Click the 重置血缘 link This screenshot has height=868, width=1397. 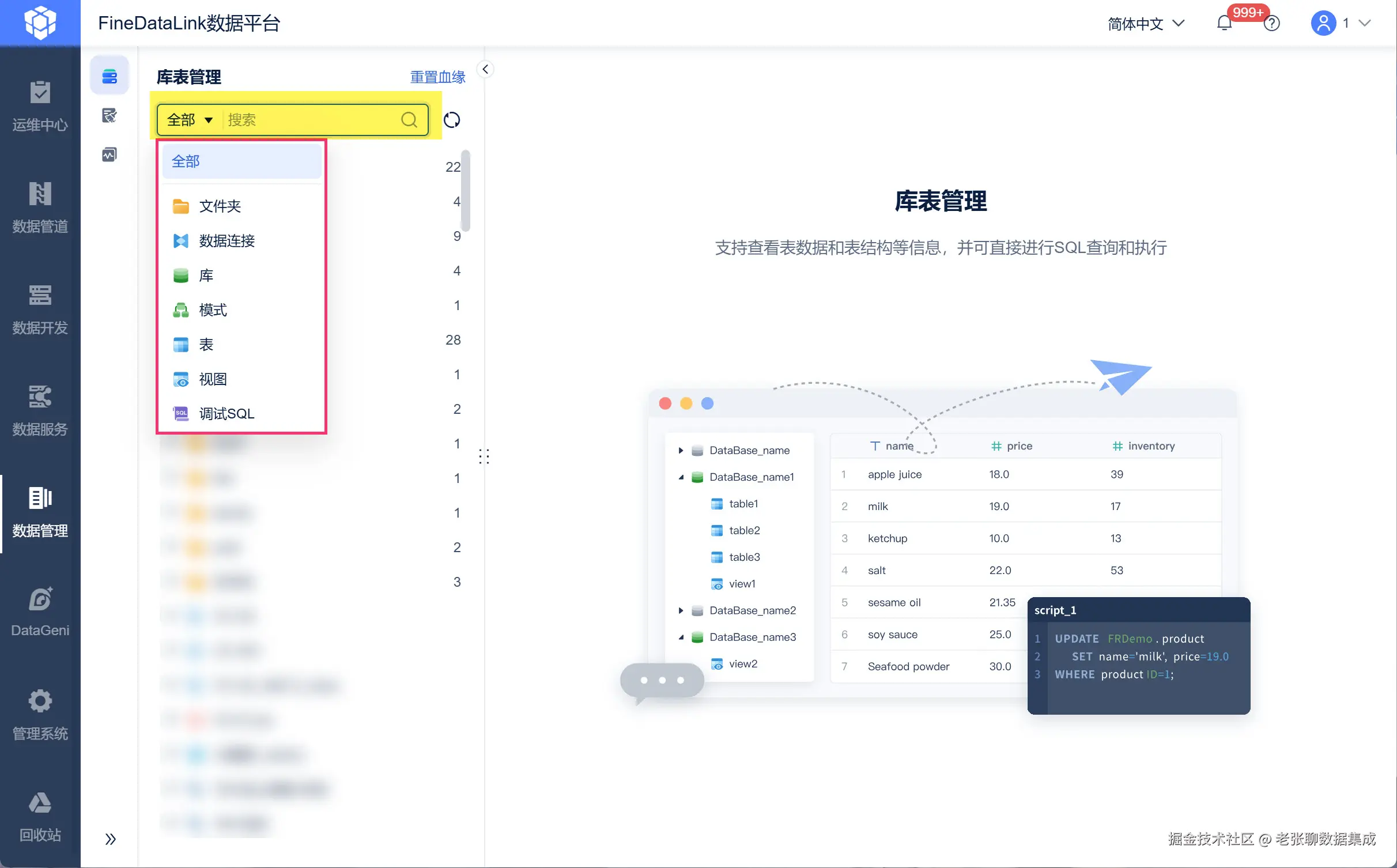coord(437,77)
